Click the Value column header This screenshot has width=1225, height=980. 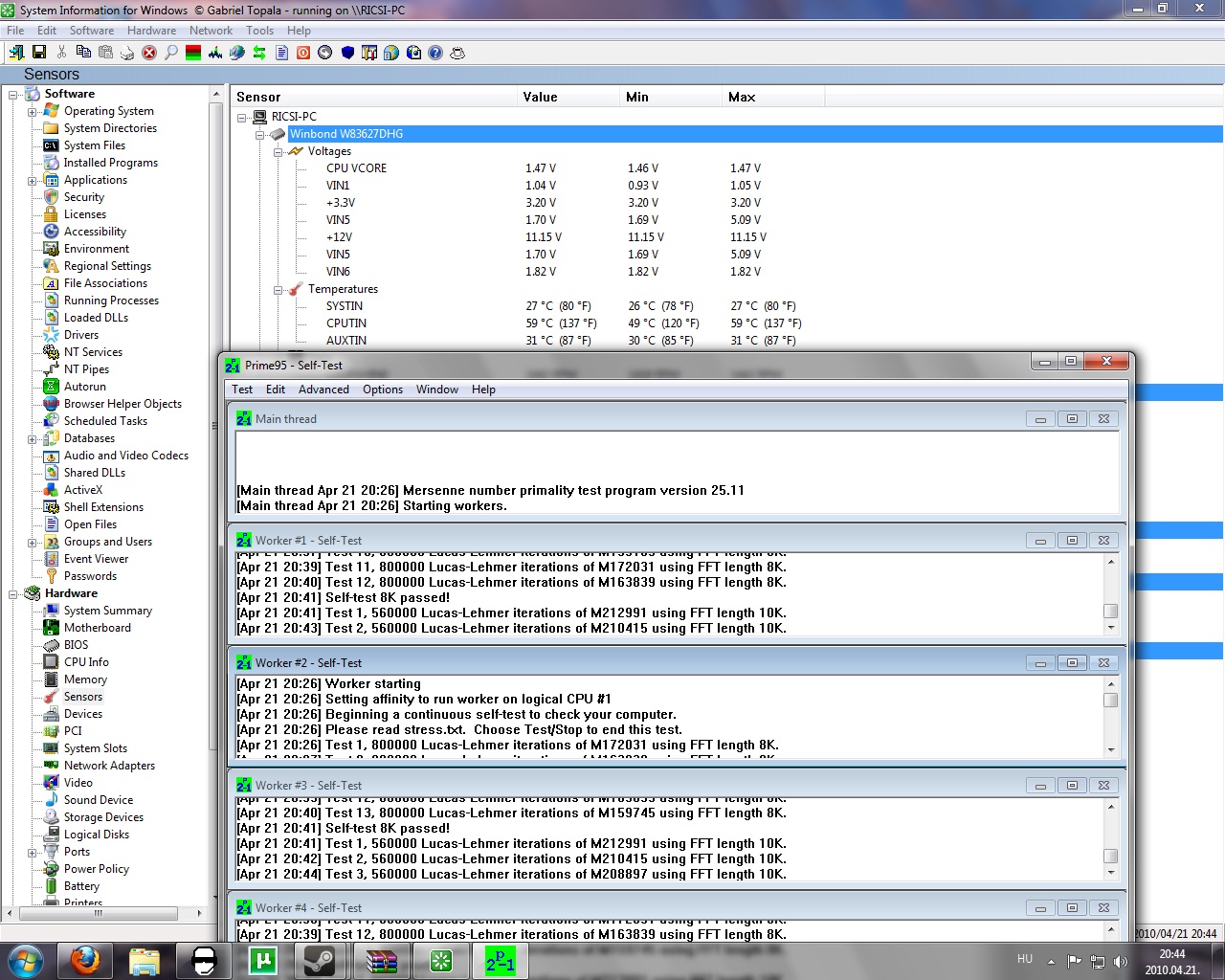(568, 97)
